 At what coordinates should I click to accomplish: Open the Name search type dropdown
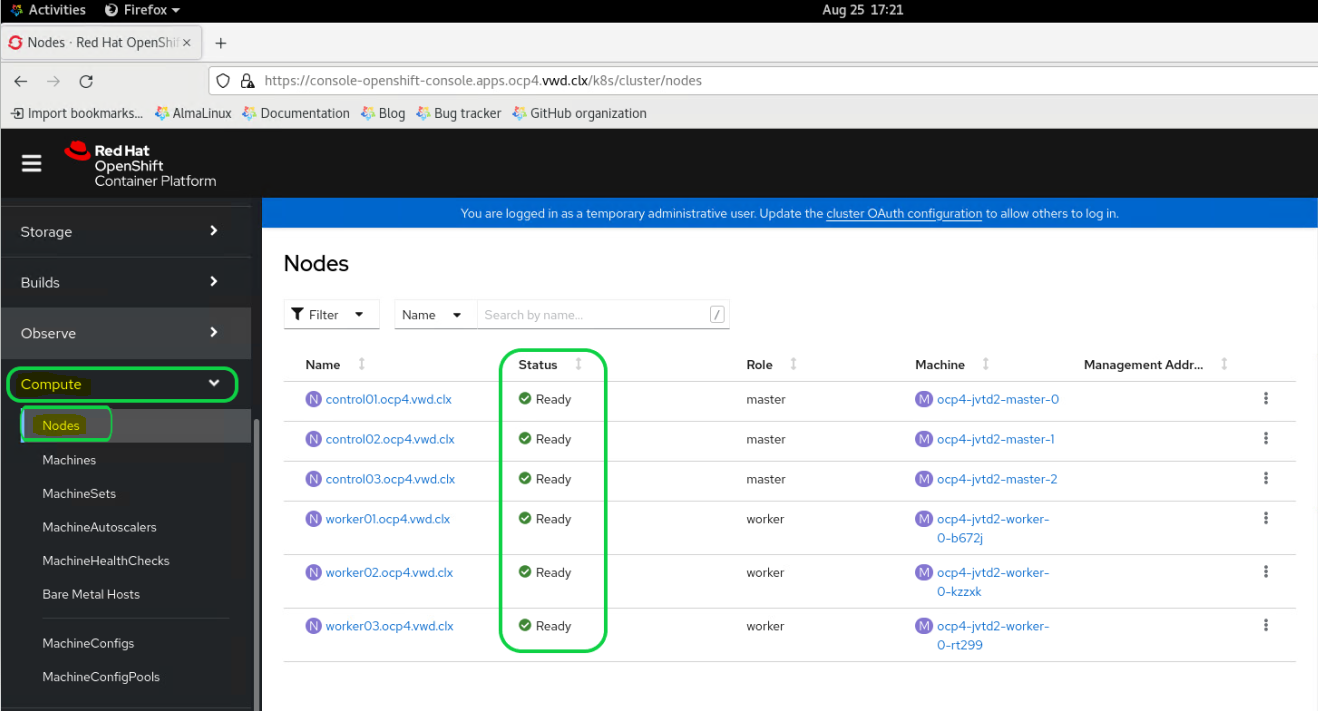pyautogui.click(x=435, y=314)
